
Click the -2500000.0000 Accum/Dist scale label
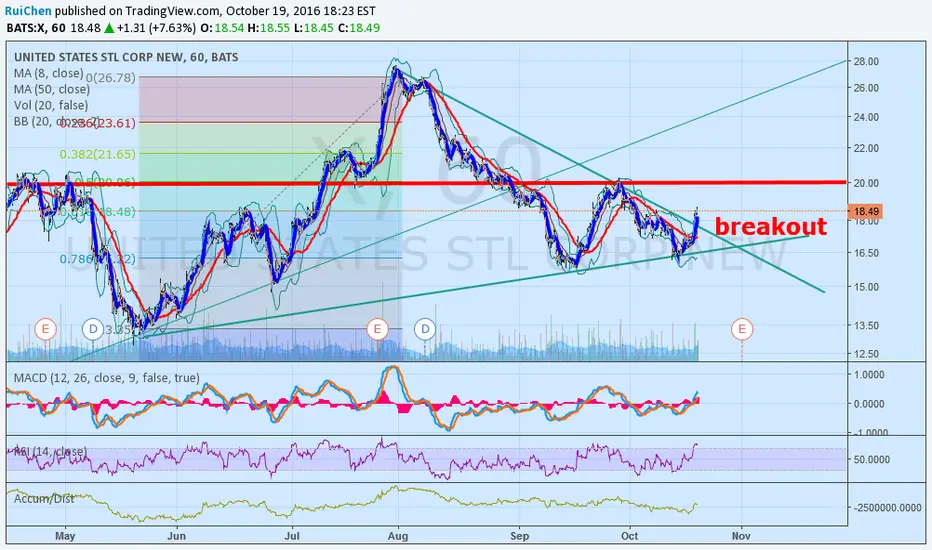887,508
